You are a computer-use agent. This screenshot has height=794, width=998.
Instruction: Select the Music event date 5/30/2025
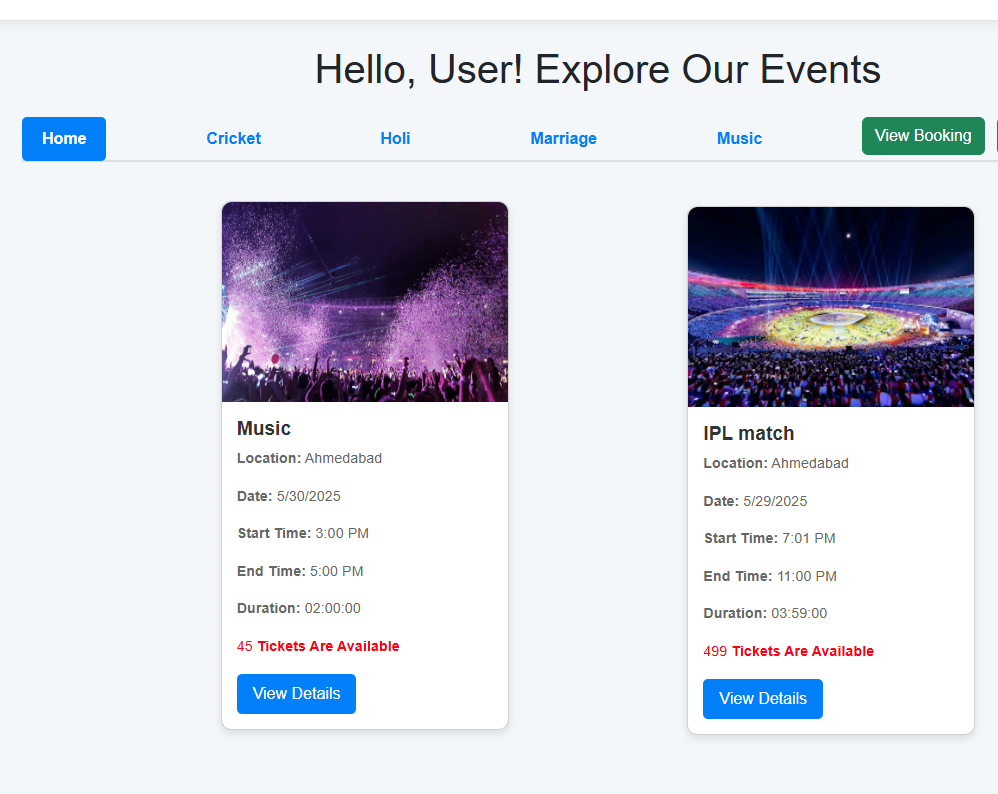pyautogui.click(x=309, y=496)
